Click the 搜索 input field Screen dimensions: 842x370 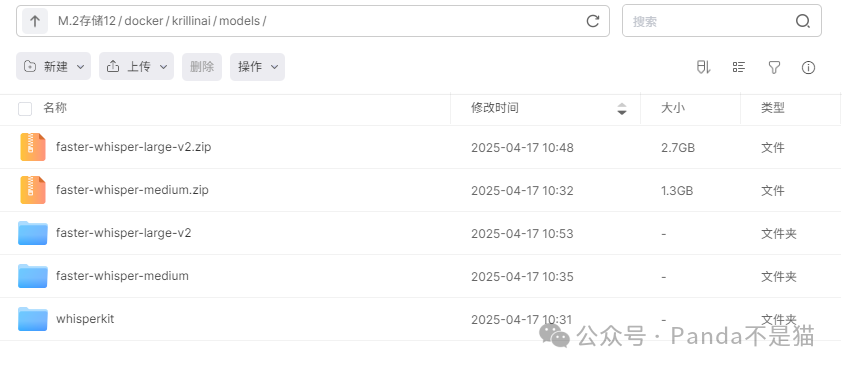709,21
